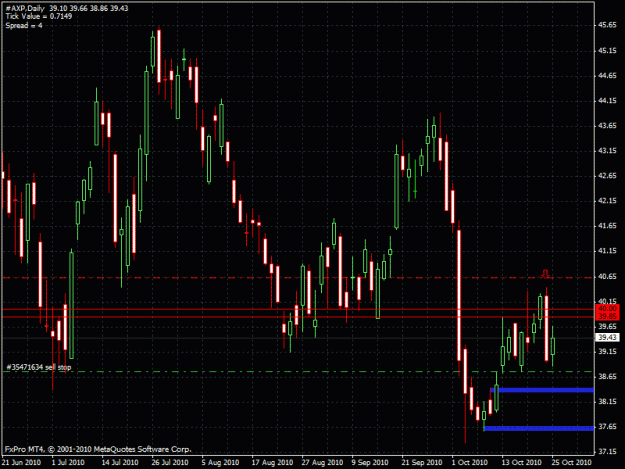Viewport: 625px width, 469px height.
Task: Select the upper blue horizontal line
Action: pyautogui.click(x=542, y=390)
